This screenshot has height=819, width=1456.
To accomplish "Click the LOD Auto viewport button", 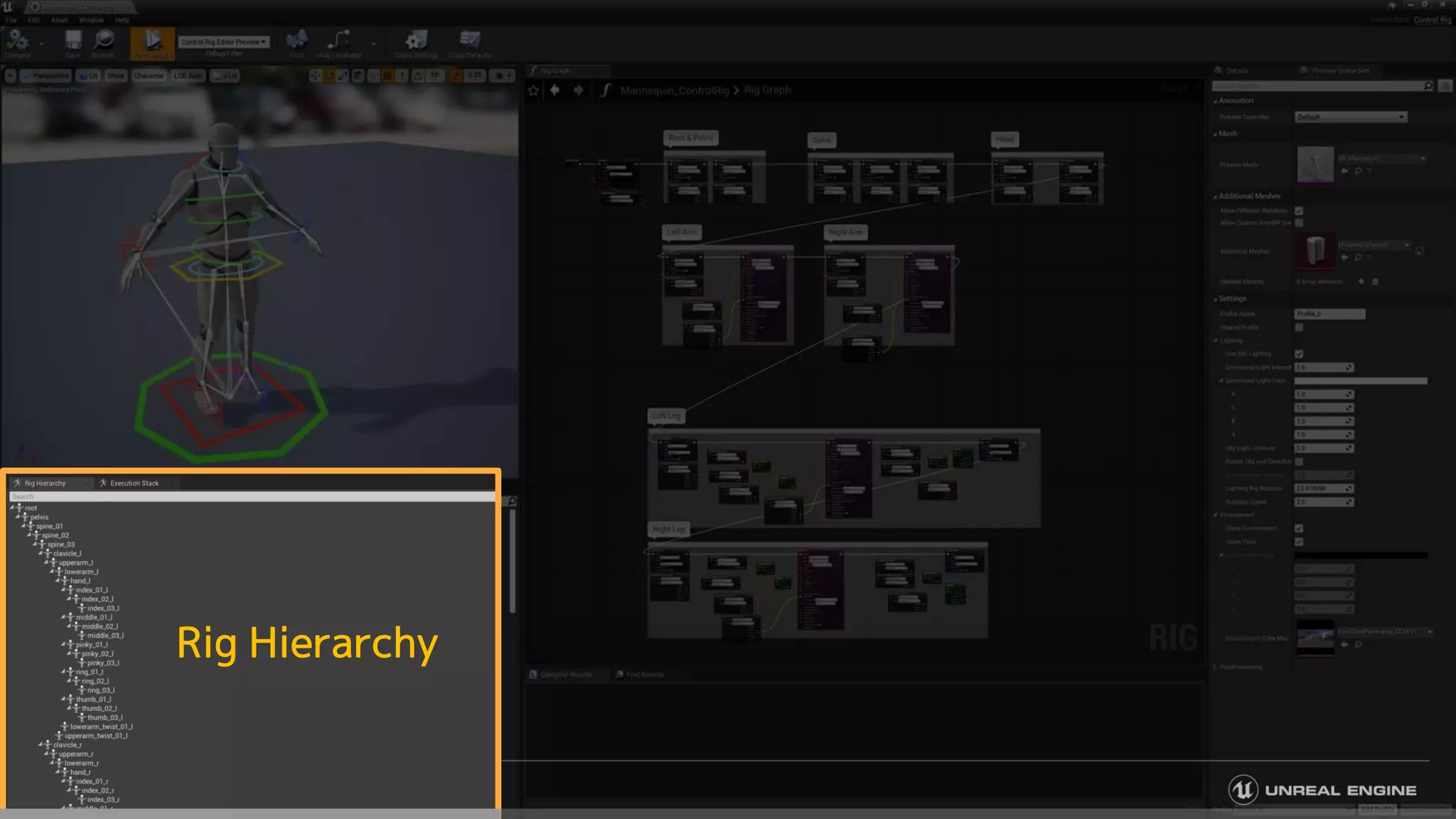I will click(188, 75).
